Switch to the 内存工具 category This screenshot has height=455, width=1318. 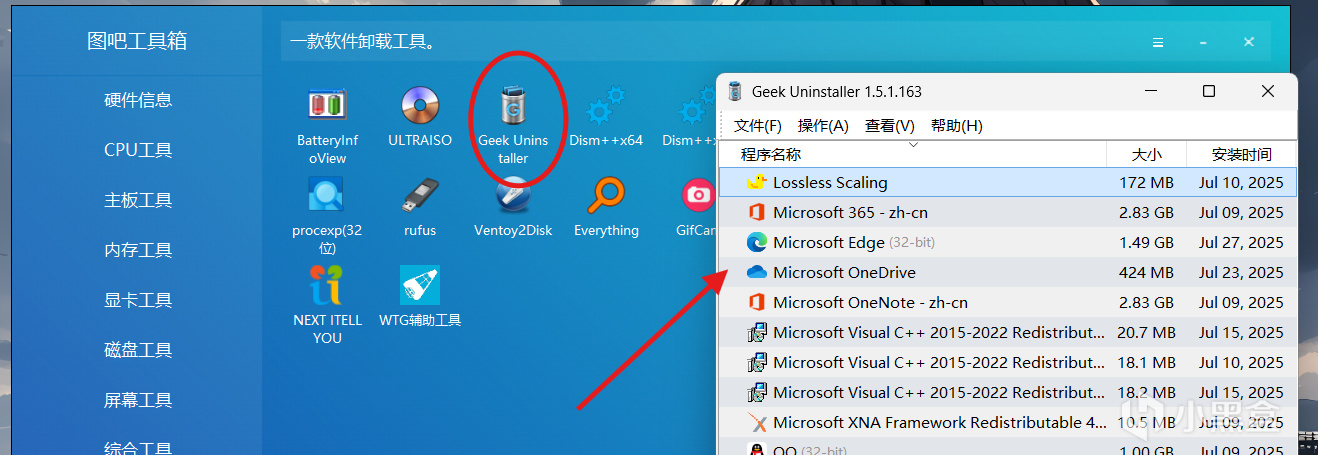pyautogui.click(x=138, y=250)
